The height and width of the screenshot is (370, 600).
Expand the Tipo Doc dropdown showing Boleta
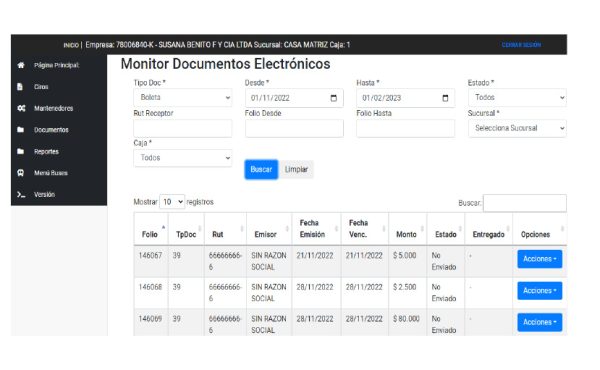(x=183, y=98)
